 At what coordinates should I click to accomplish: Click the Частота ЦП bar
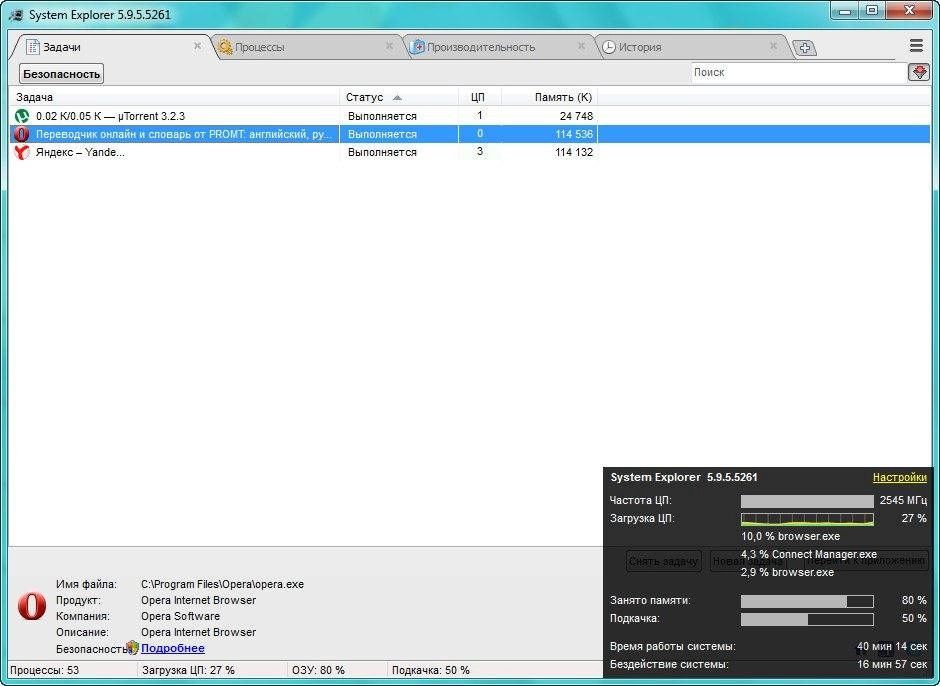(x=807, y=501)
